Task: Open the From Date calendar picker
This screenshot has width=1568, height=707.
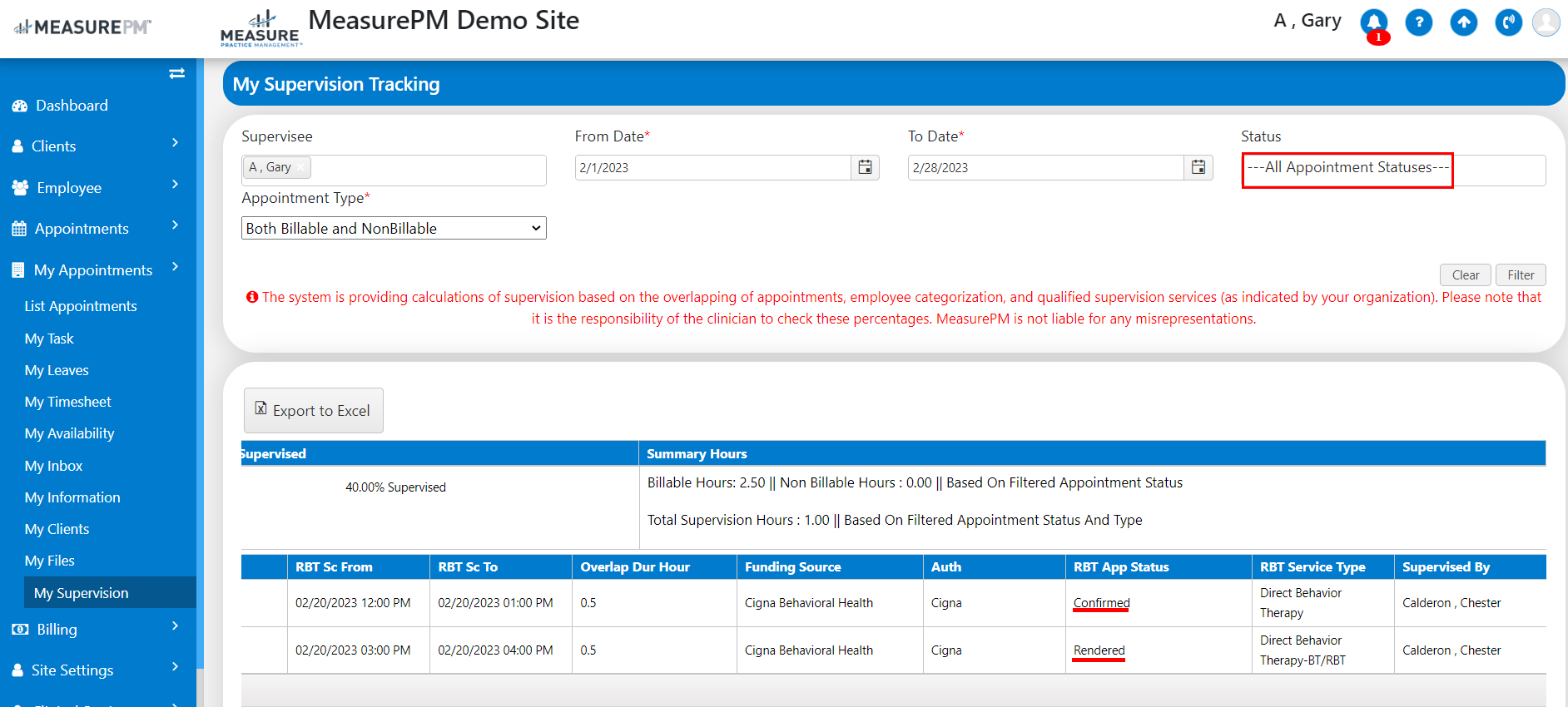Action: coord(866,167)
